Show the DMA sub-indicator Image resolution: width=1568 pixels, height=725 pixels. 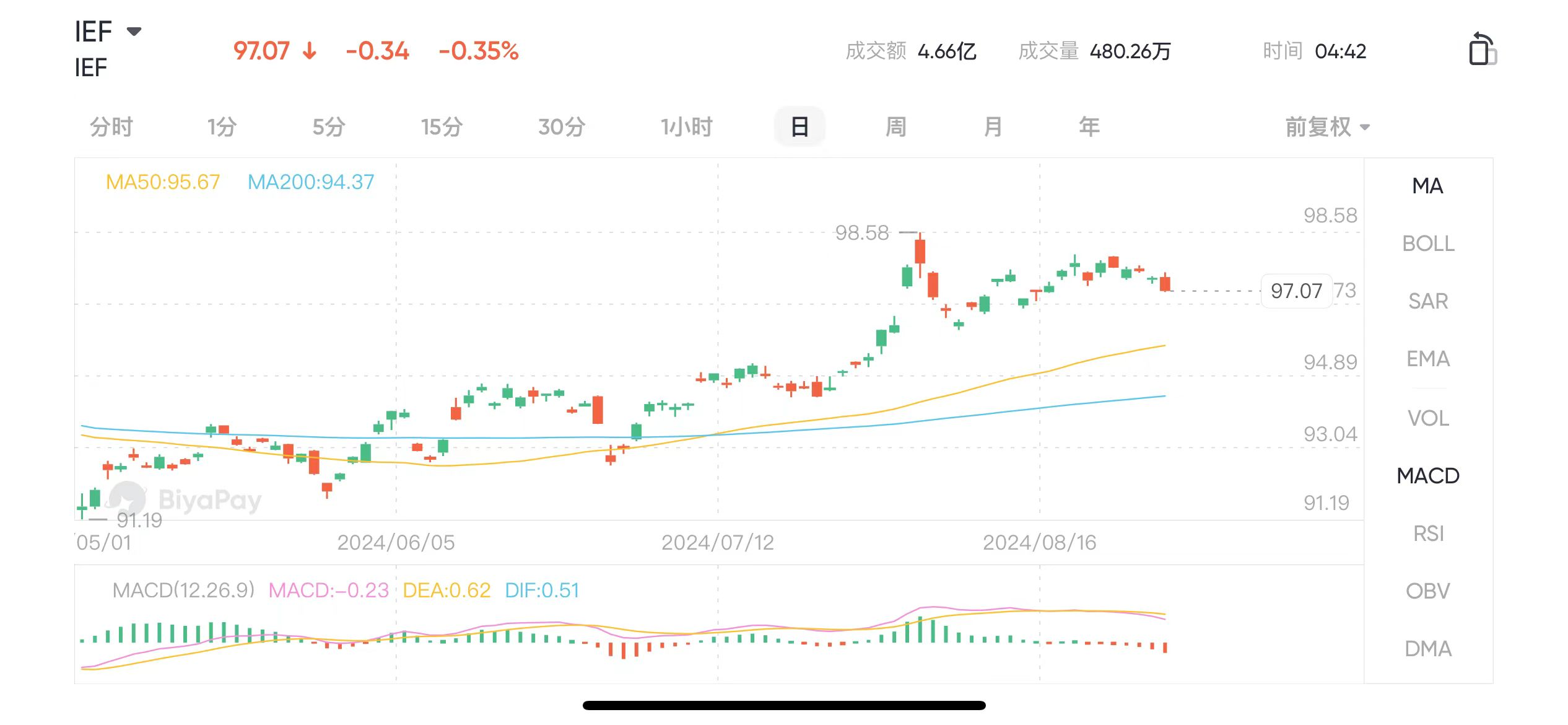pyautogui.click(x=1427, y=649)
